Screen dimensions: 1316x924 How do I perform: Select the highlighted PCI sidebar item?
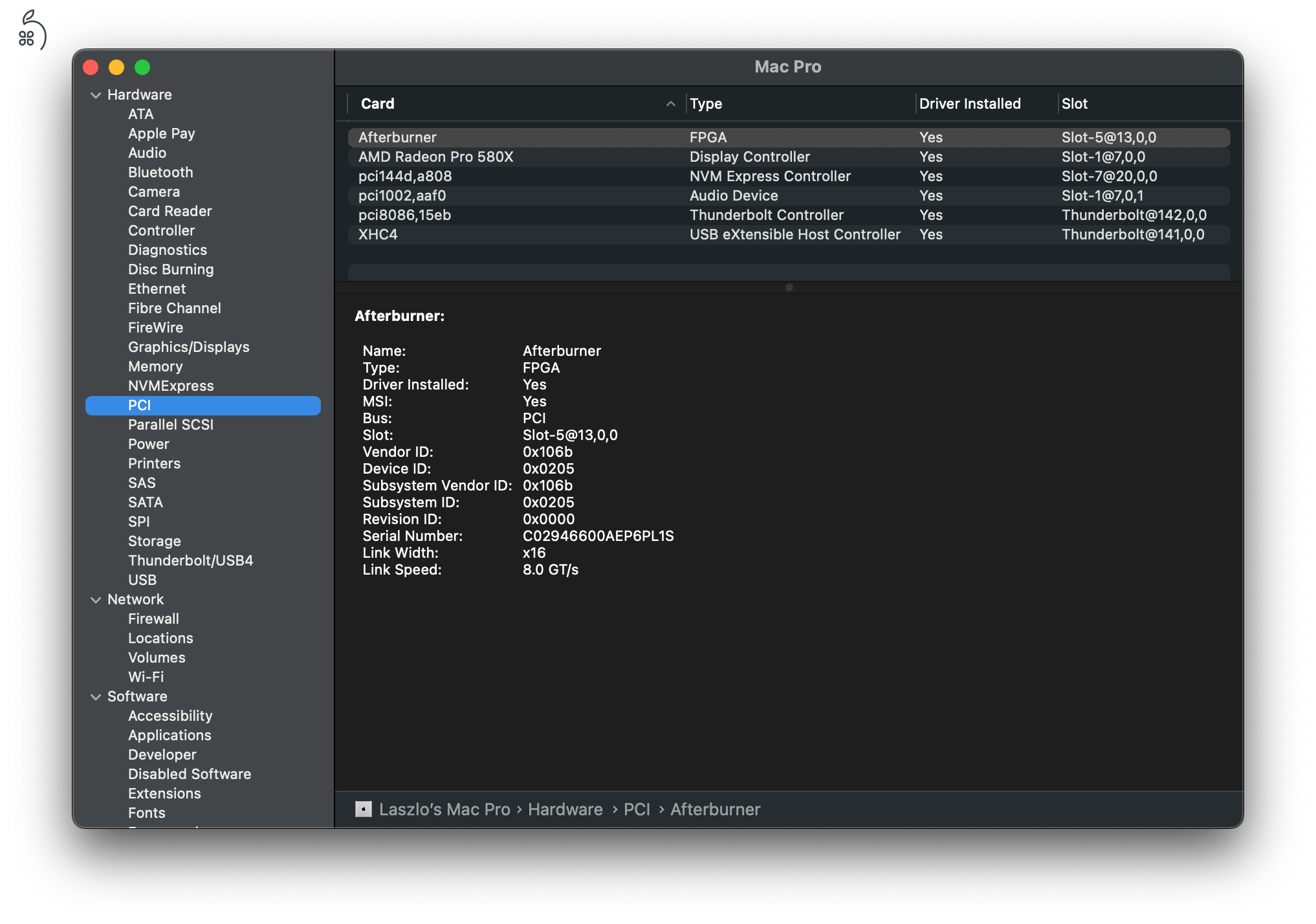coord(203,405)
